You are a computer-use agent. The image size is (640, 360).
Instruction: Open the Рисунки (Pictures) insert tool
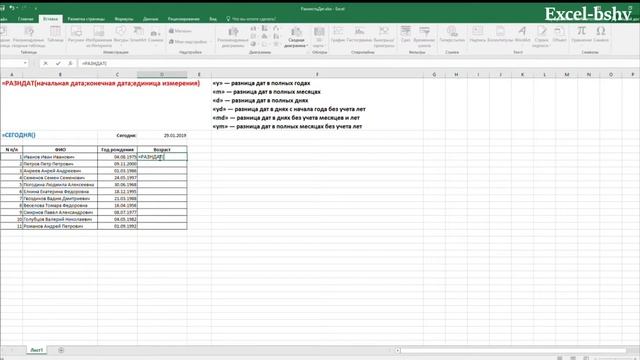[x=76, y=34]
